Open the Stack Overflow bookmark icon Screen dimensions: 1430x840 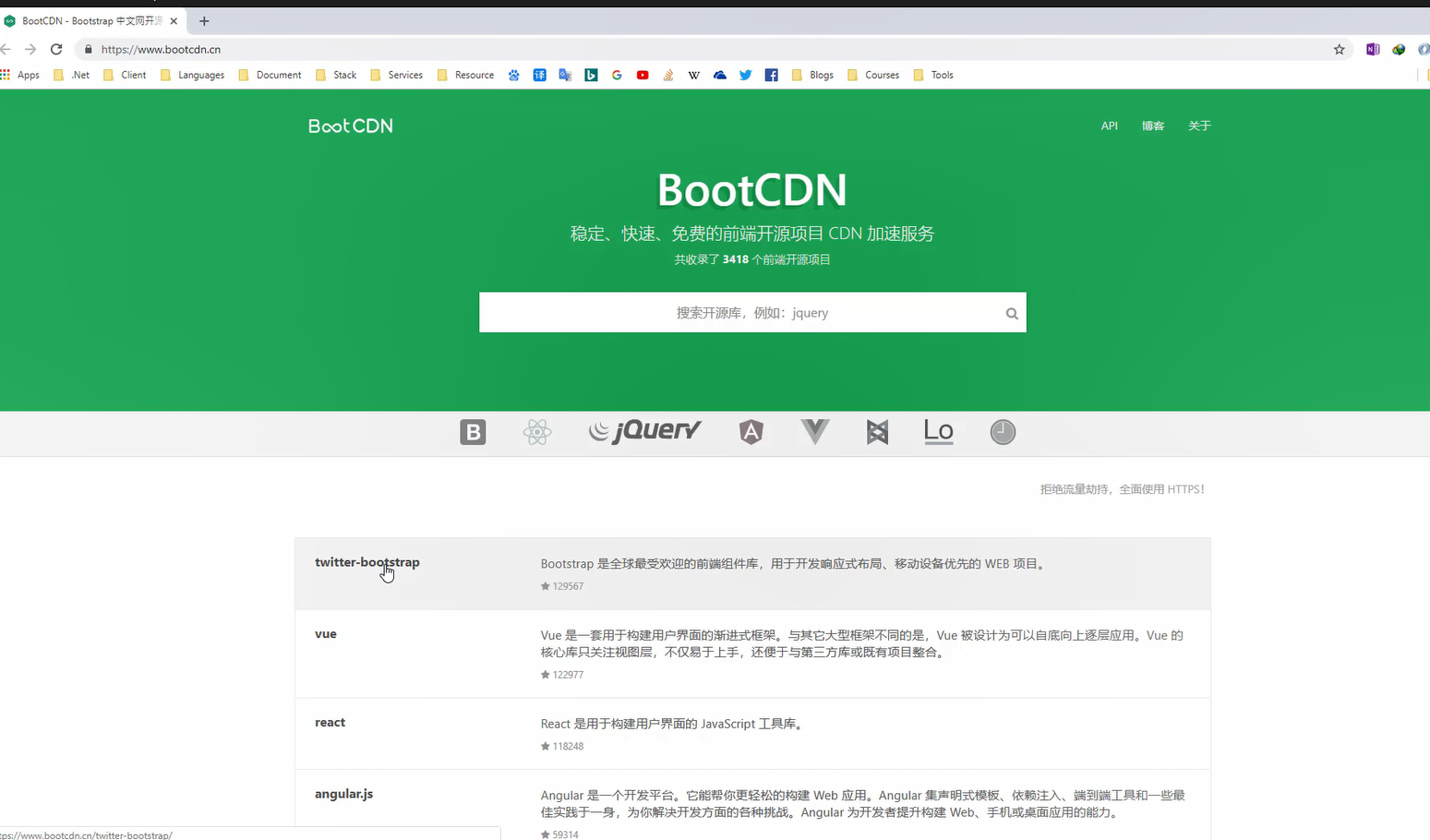(x=668, y=75)
